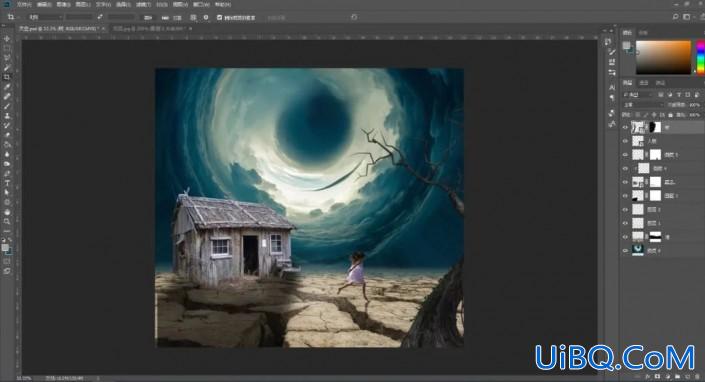Toggle pixel layer filter icon
The height and width of the screenshot is (382, 705).
(x=661, y=95)
